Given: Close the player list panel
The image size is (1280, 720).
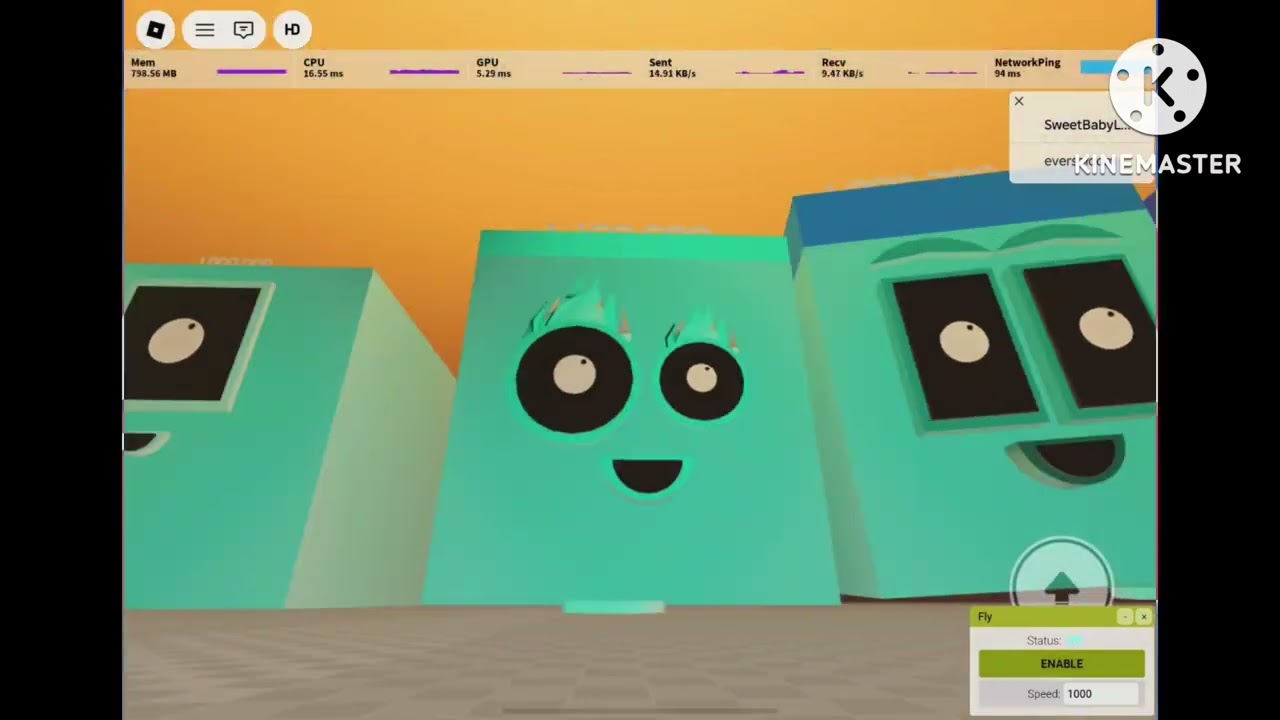Looking at the screenshot, I should 1019,101.
